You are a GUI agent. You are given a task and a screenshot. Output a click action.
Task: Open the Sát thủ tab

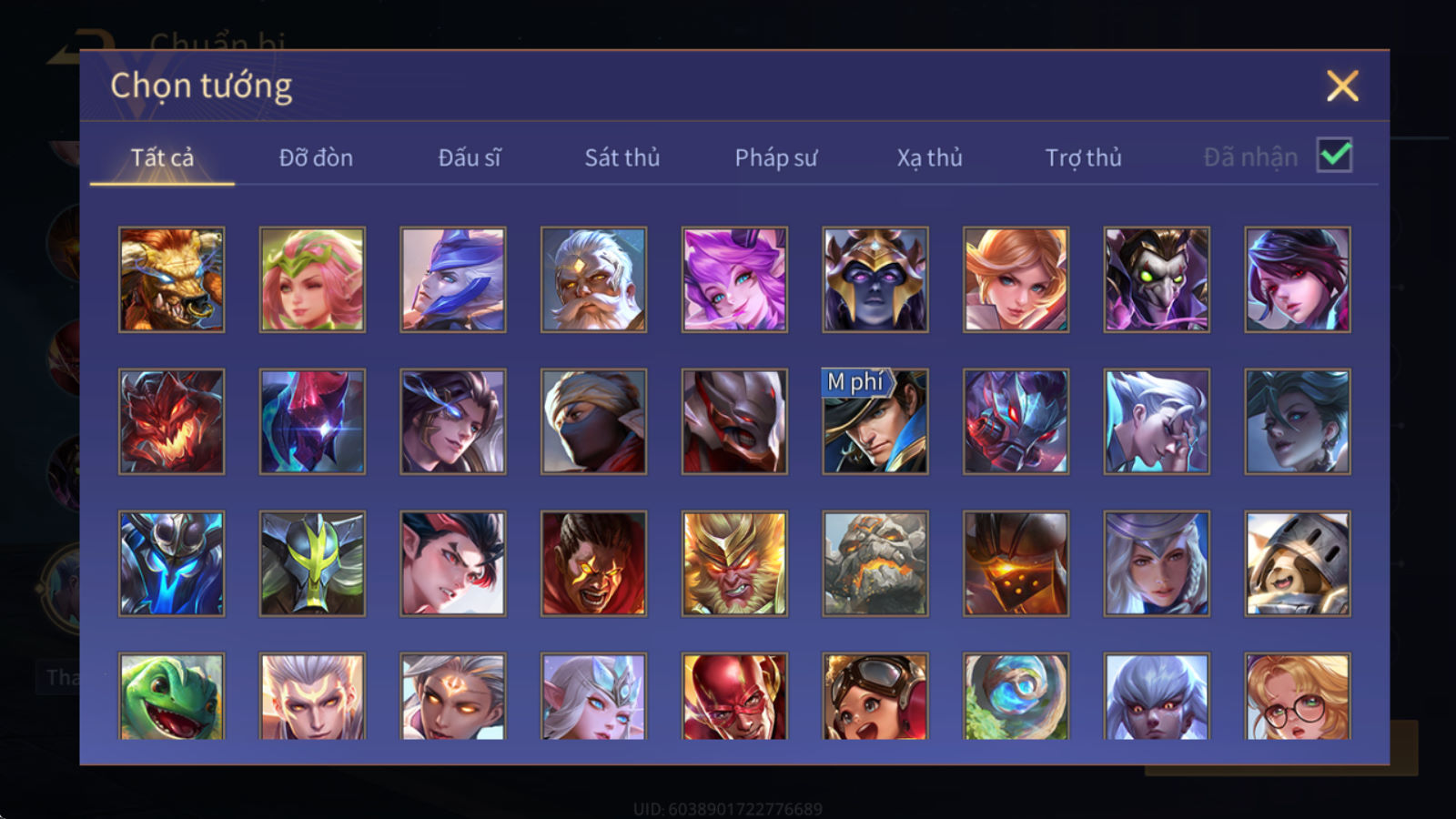pos(622,157)
